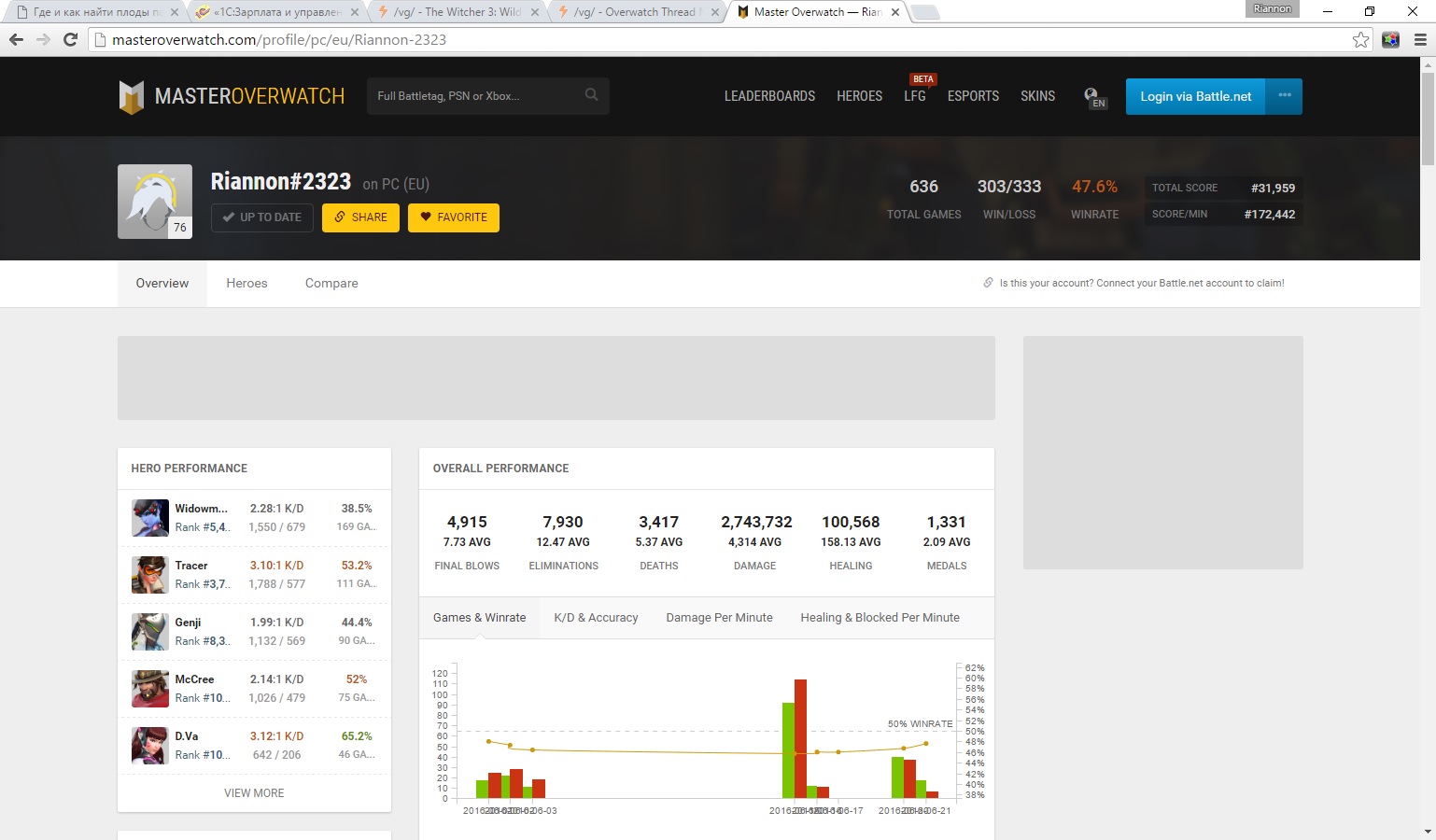This screenshot has height=840, width=1436.
Task: Open the Compare profile tab
Action: [x=331, y=284]
